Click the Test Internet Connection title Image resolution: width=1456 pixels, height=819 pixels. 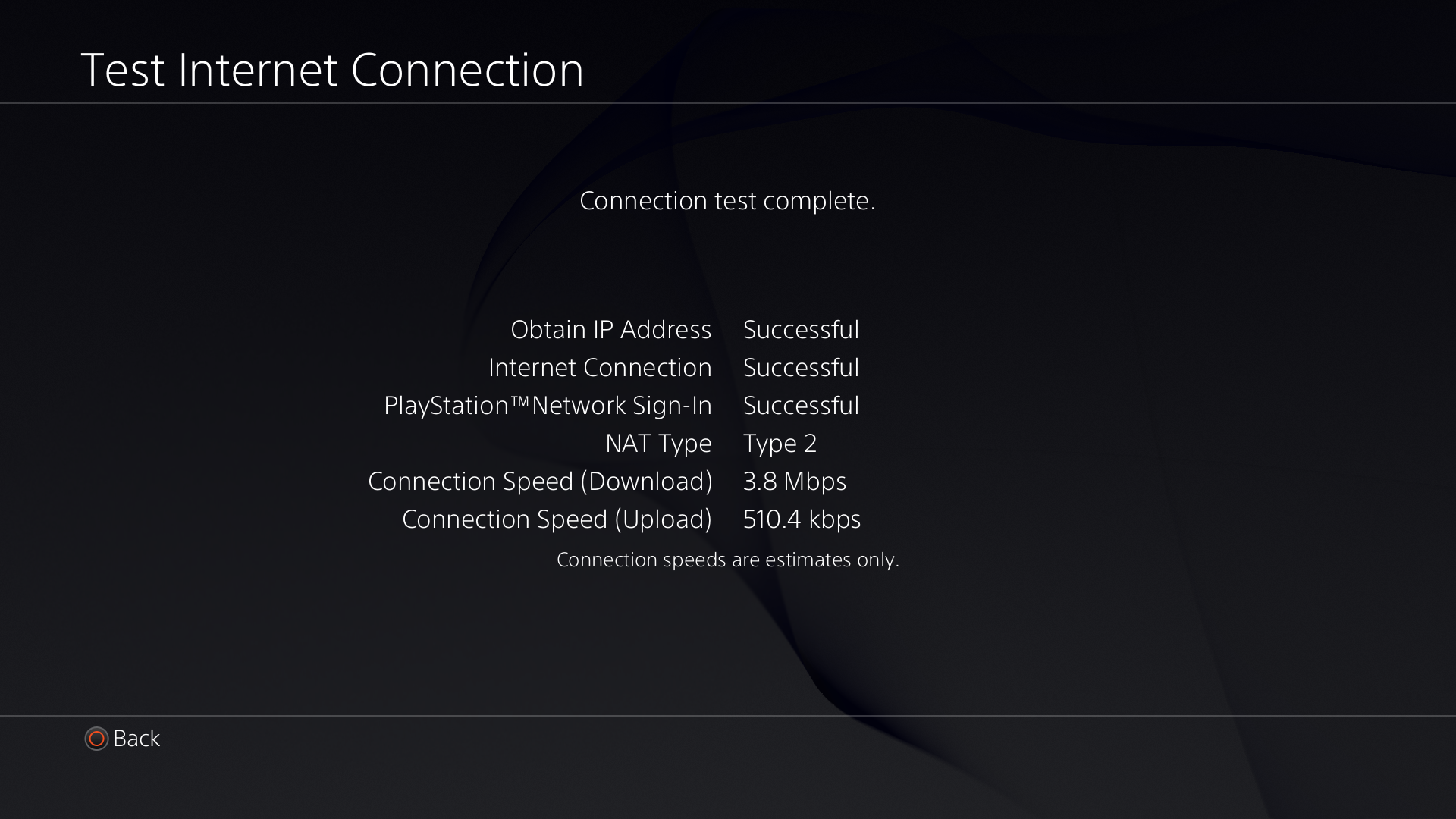tap(332, 71)
